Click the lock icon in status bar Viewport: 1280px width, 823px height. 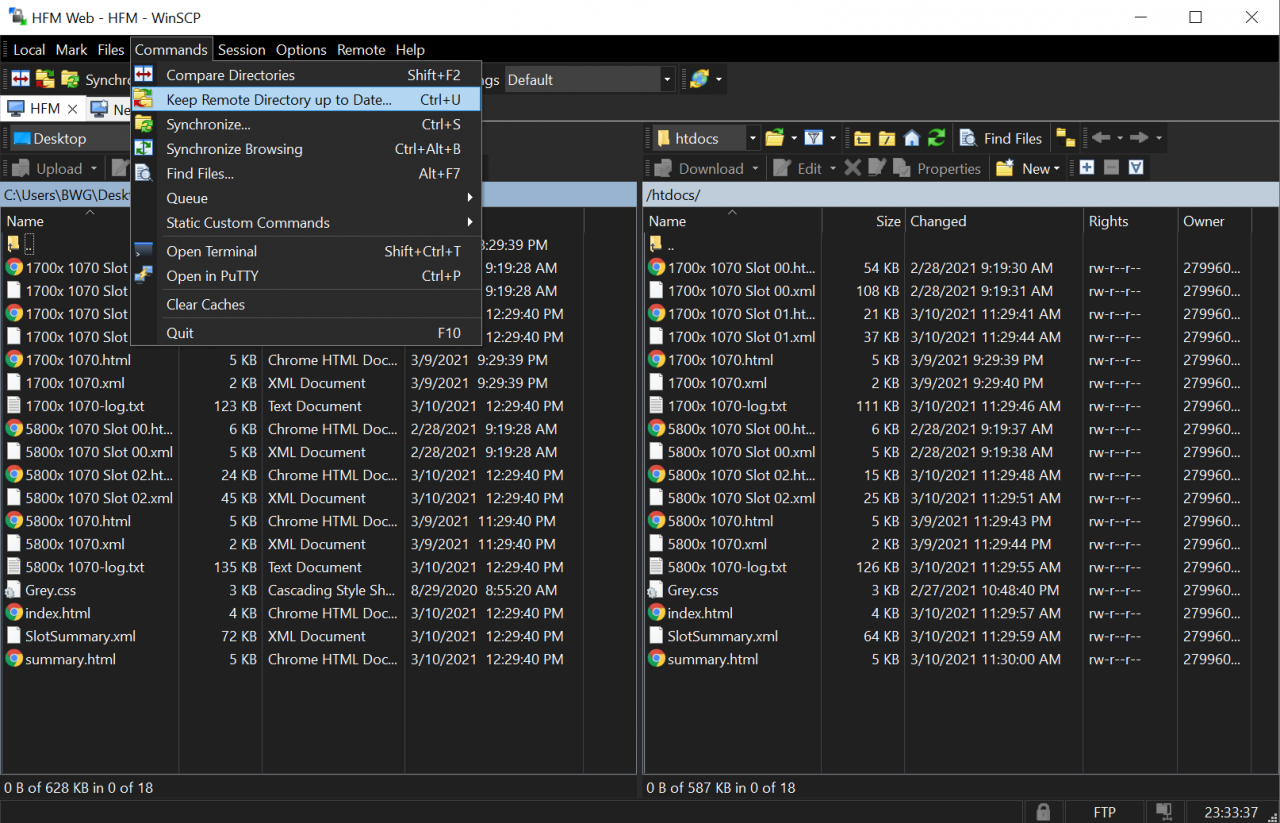click(1043, 811)
